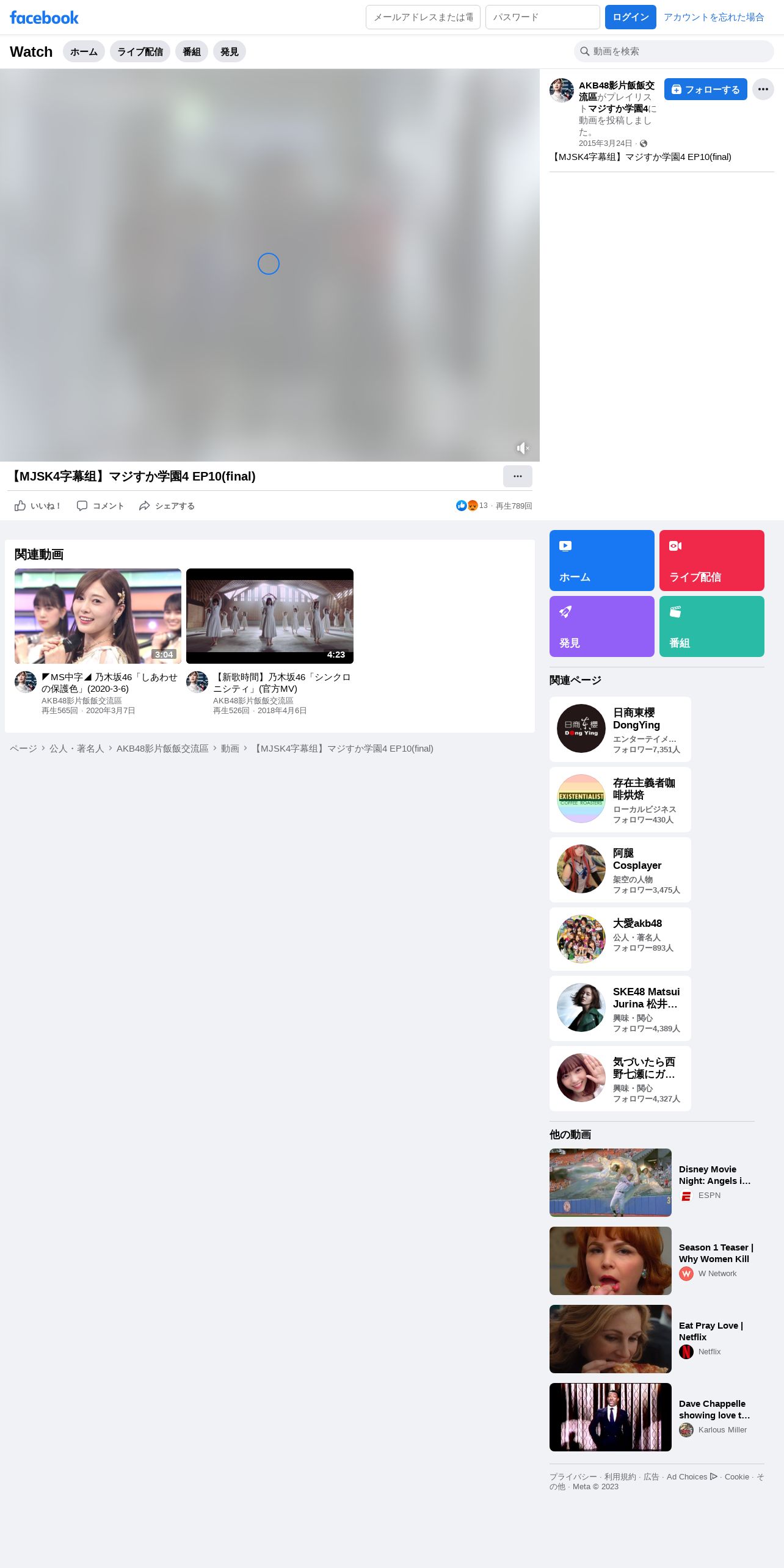Select the ホーム tab in Watch bar
784x1568 pixels.
pos(84,51)
